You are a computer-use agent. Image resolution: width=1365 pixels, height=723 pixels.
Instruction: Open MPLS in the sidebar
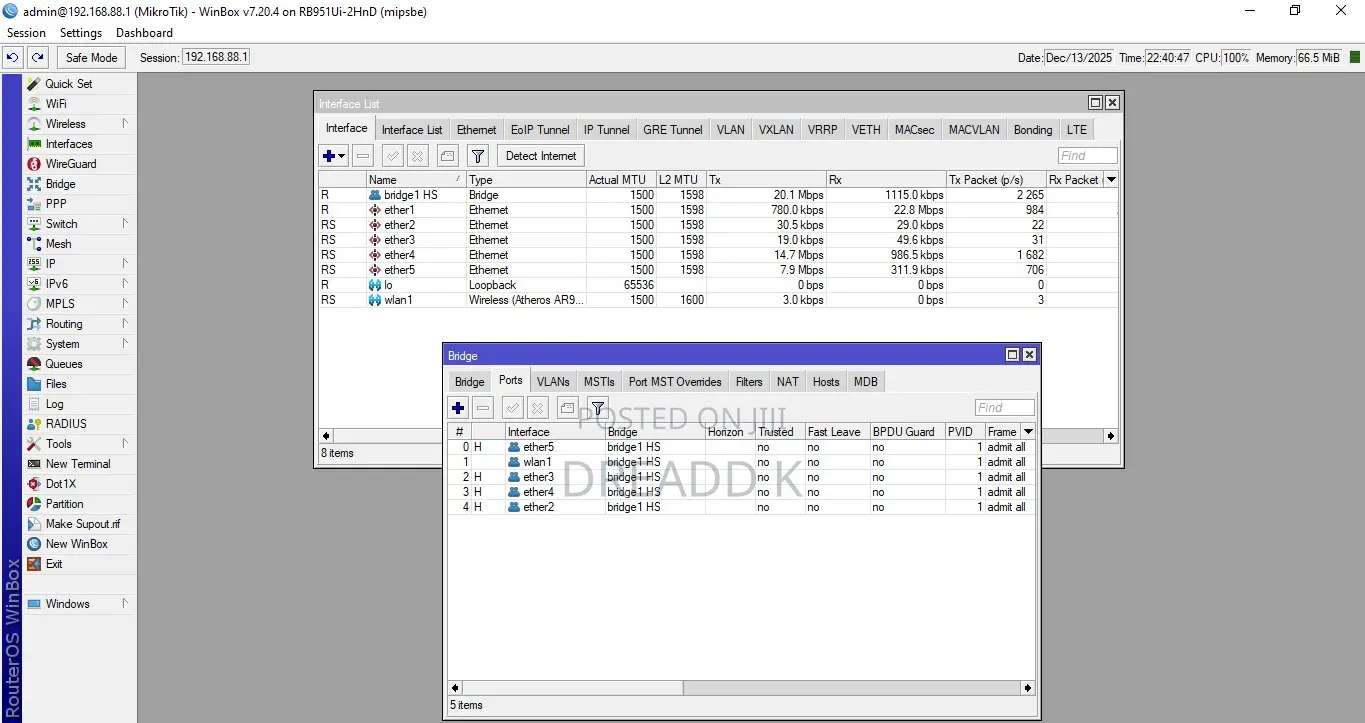click(x=60, y=304)
